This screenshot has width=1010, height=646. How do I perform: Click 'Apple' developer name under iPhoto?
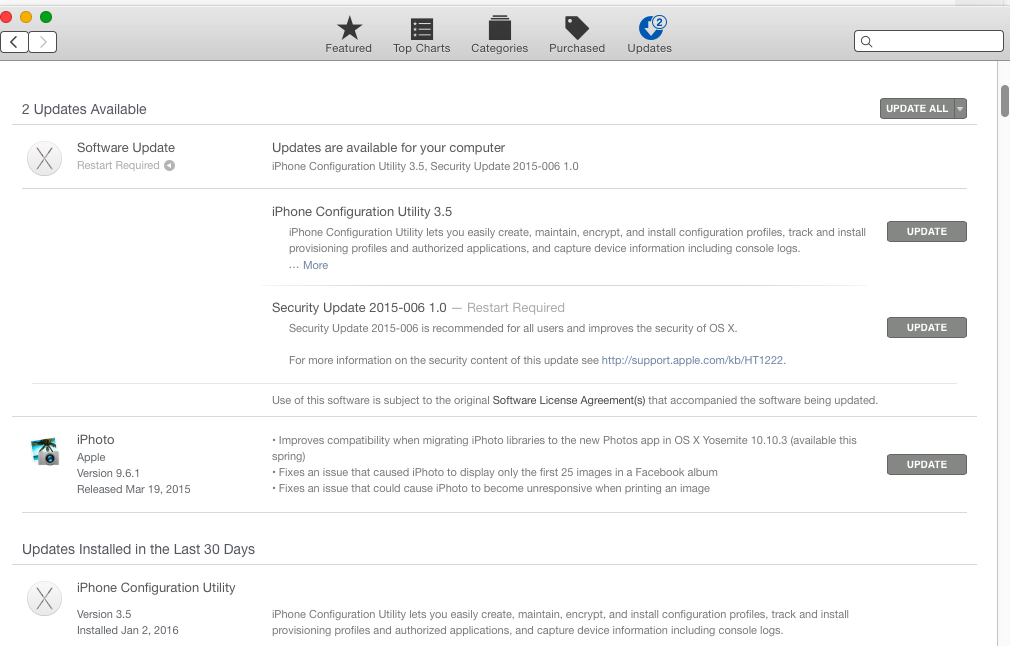pos(91,457)
